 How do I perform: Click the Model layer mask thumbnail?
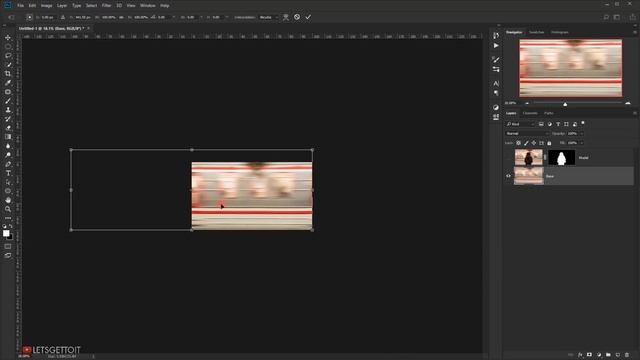[x=562, y=158]
